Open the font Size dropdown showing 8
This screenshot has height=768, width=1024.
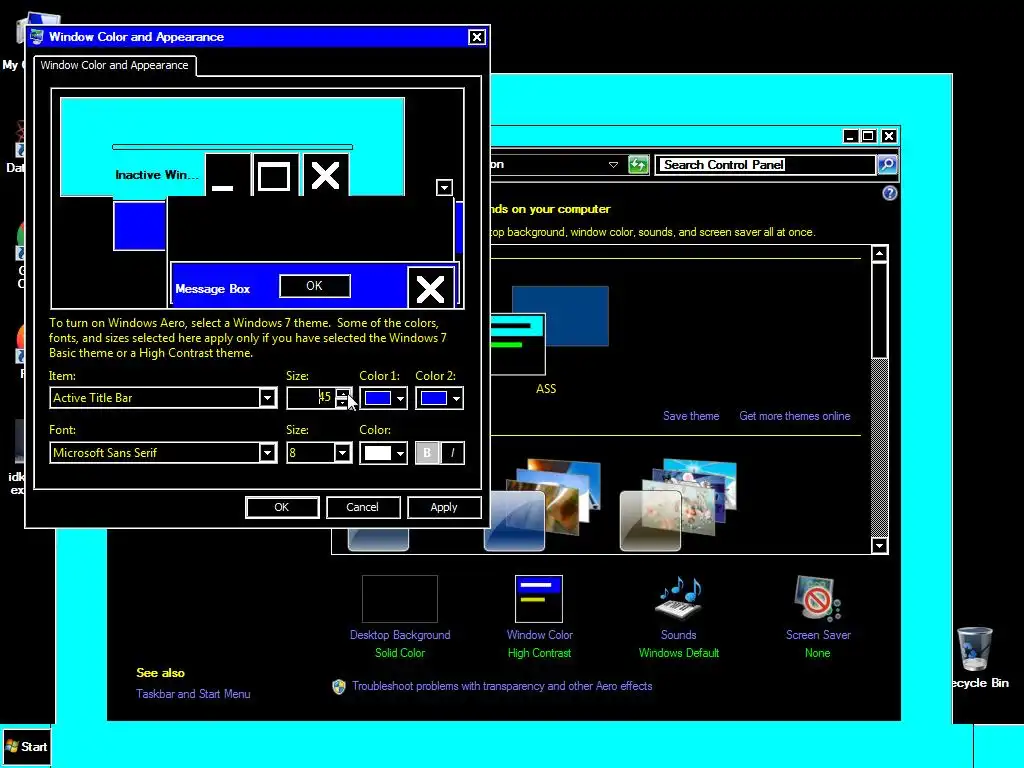(x=342, y=453)
